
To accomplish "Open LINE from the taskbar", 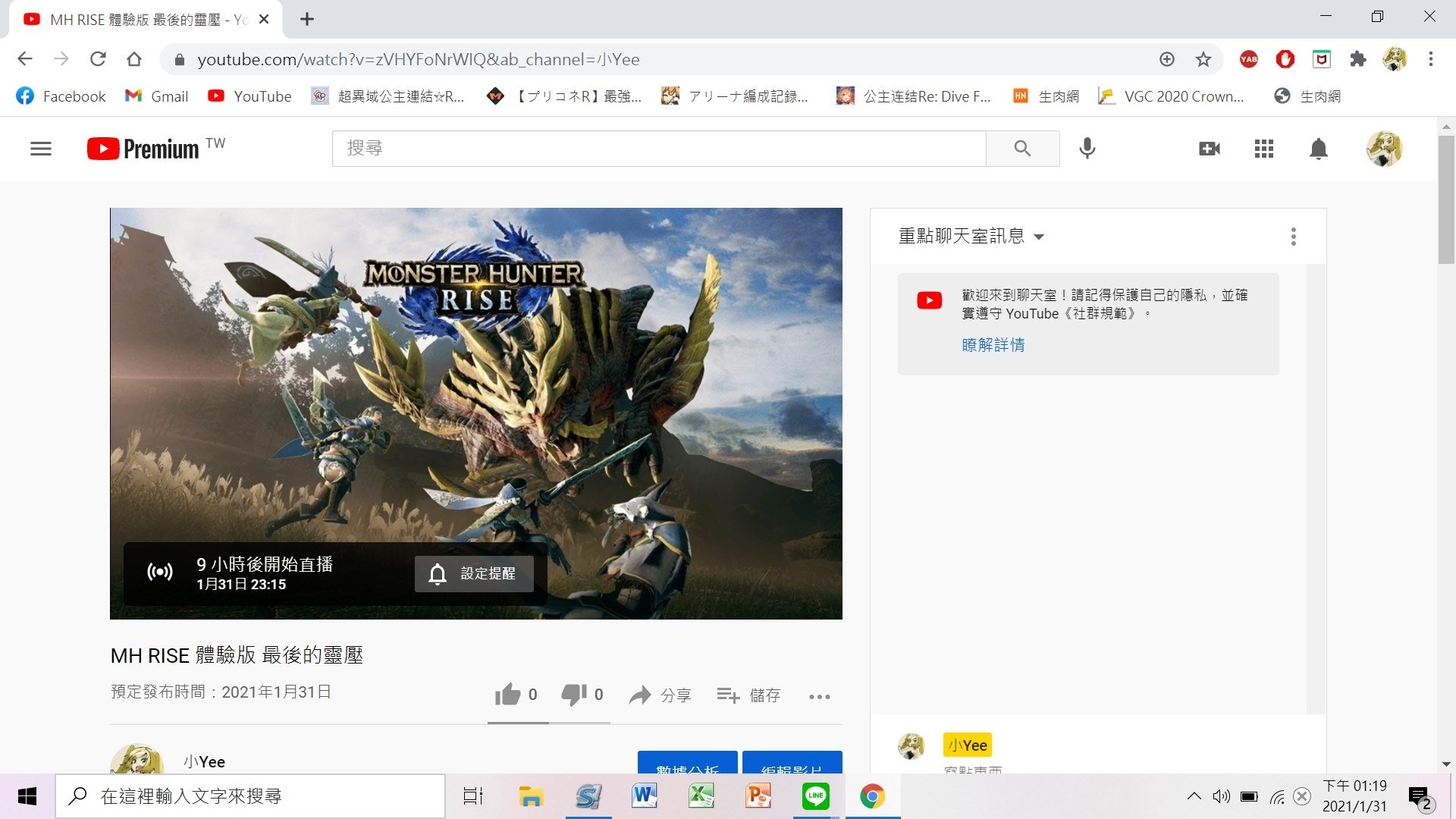I will 815,795.
